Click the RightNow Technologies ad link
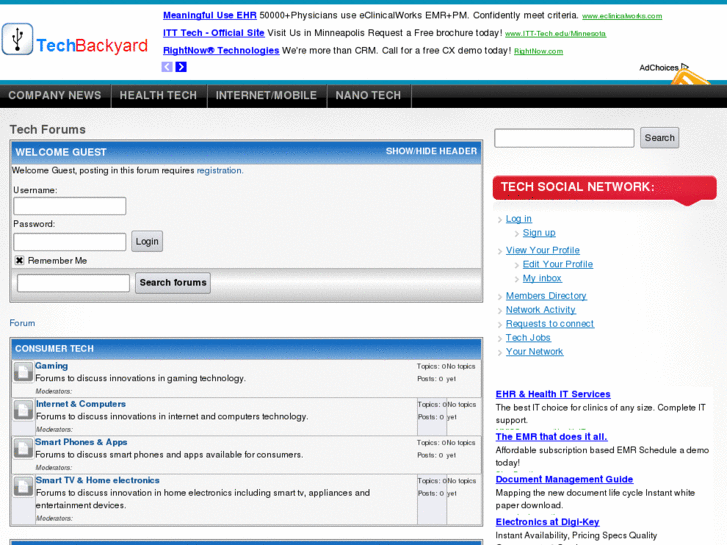The height and width of the screenshot is (545, 727). [x=221, y=51]
